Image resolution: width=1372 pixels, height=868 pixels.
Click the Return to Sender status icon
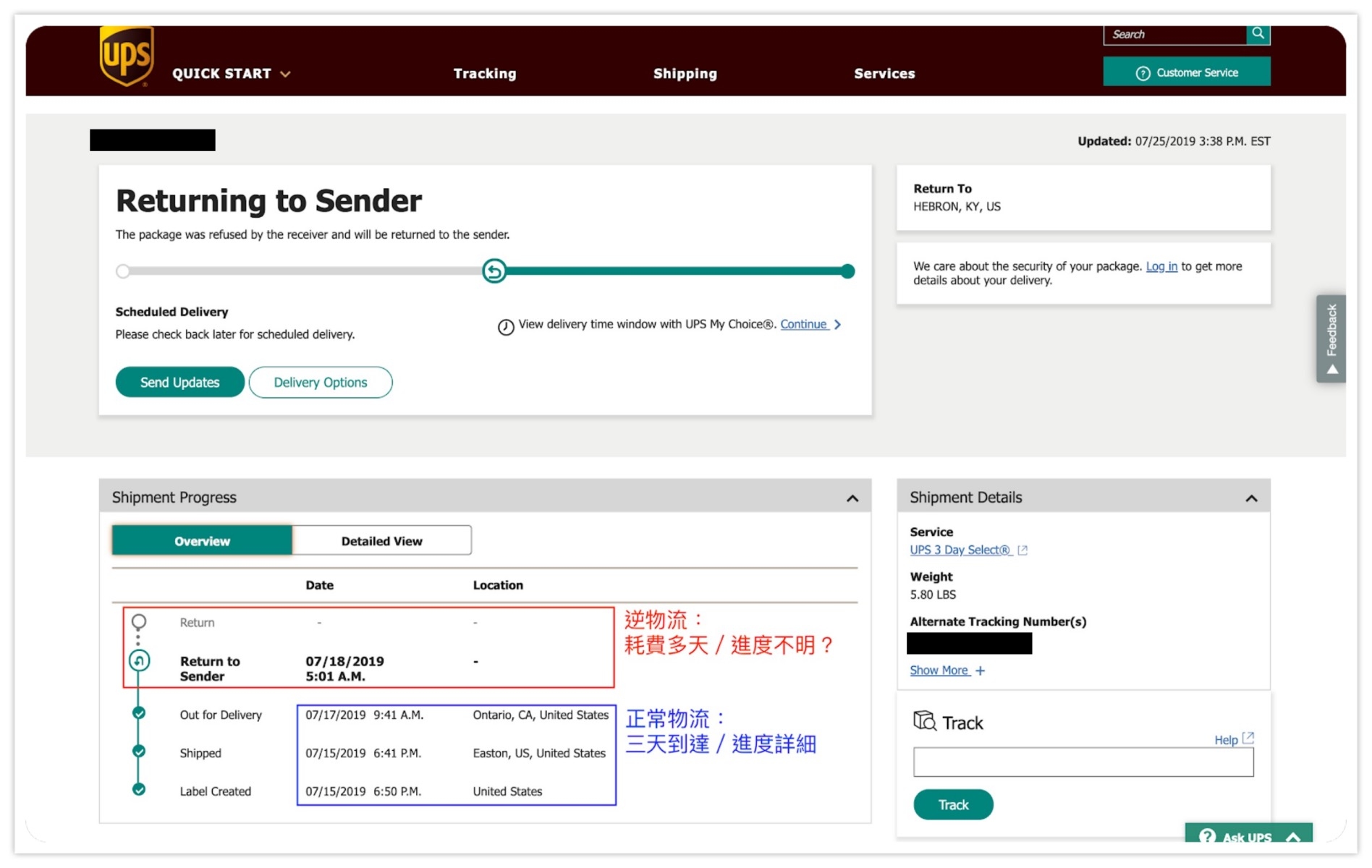(x=139, y=660)
